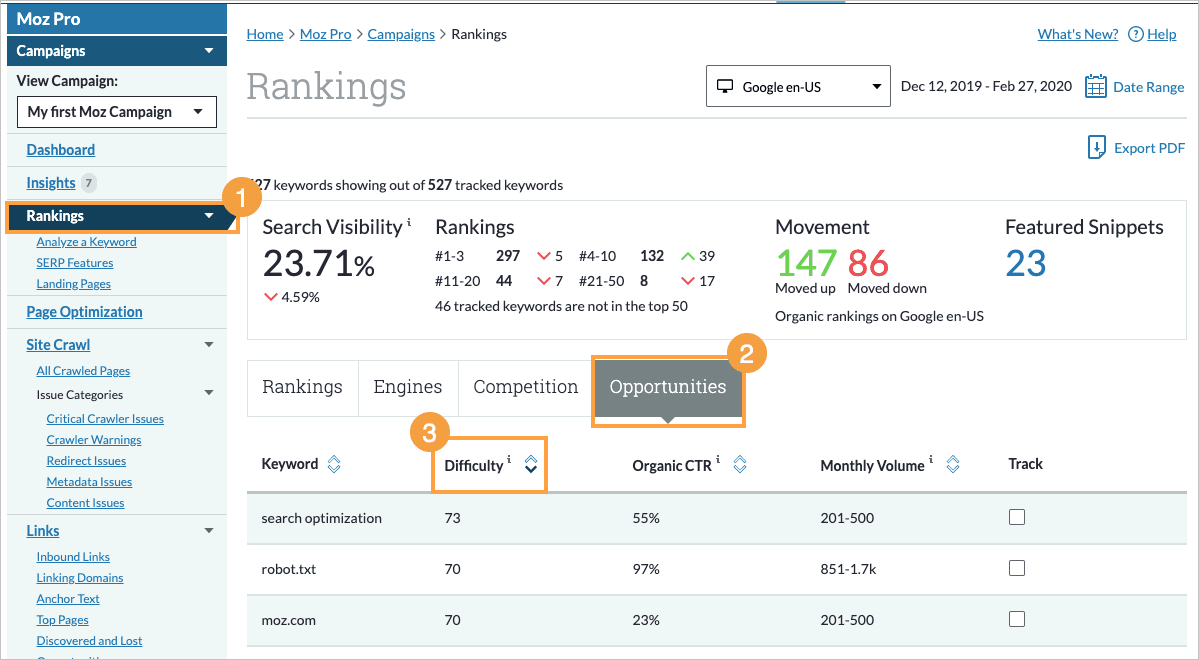The width and height of the screenshot is (1199, 660).
Task: Open Critical Crawler Issues link
Action: point(105,419)
